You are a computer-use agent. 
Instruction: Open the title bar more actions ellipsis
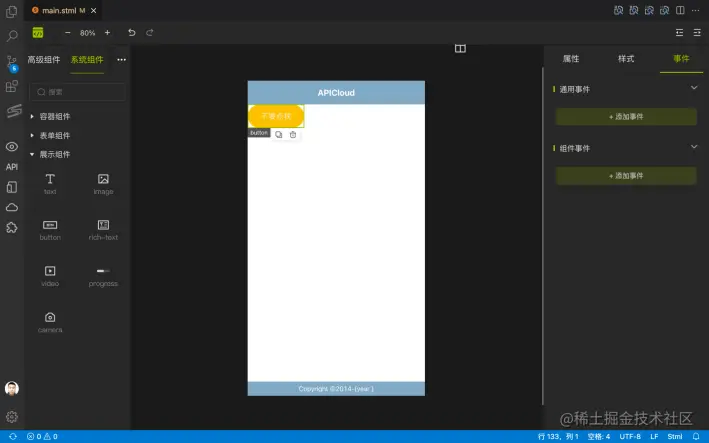click(695, 10)
